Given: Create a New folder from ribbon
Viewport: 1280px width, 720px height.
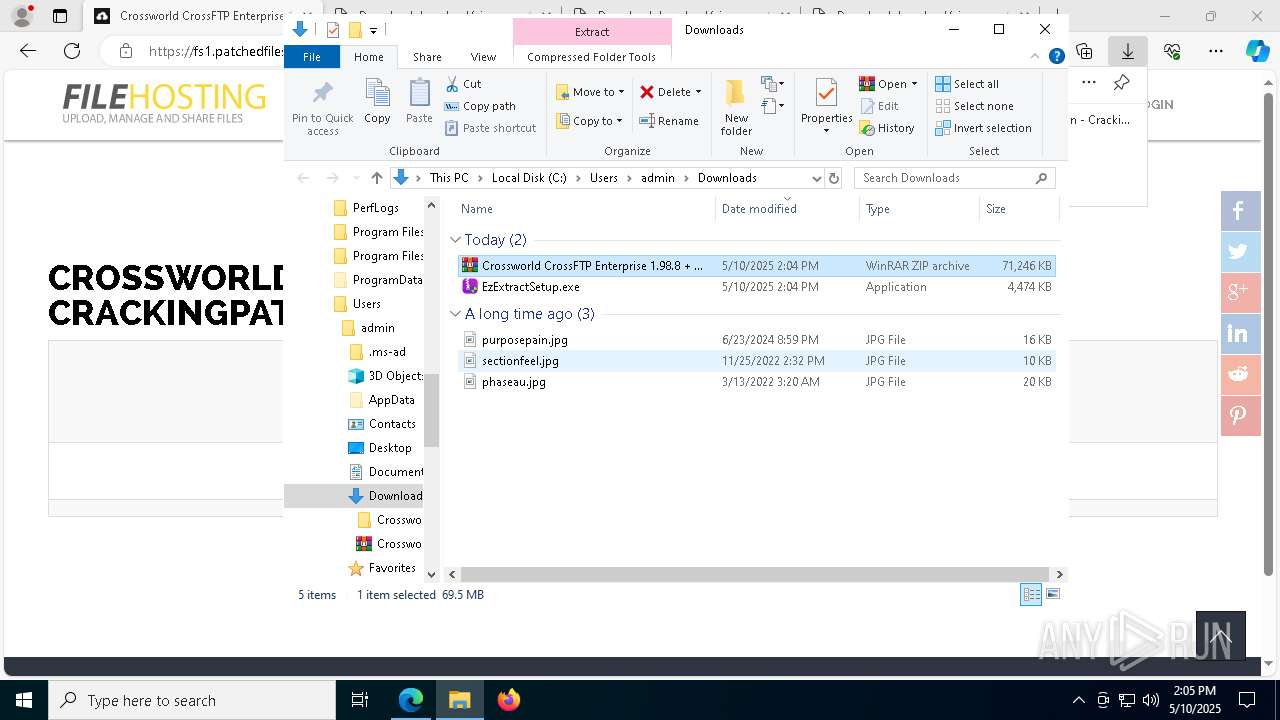Looking at the screenshot, I should pyautogui.click(x=736, y=107).
